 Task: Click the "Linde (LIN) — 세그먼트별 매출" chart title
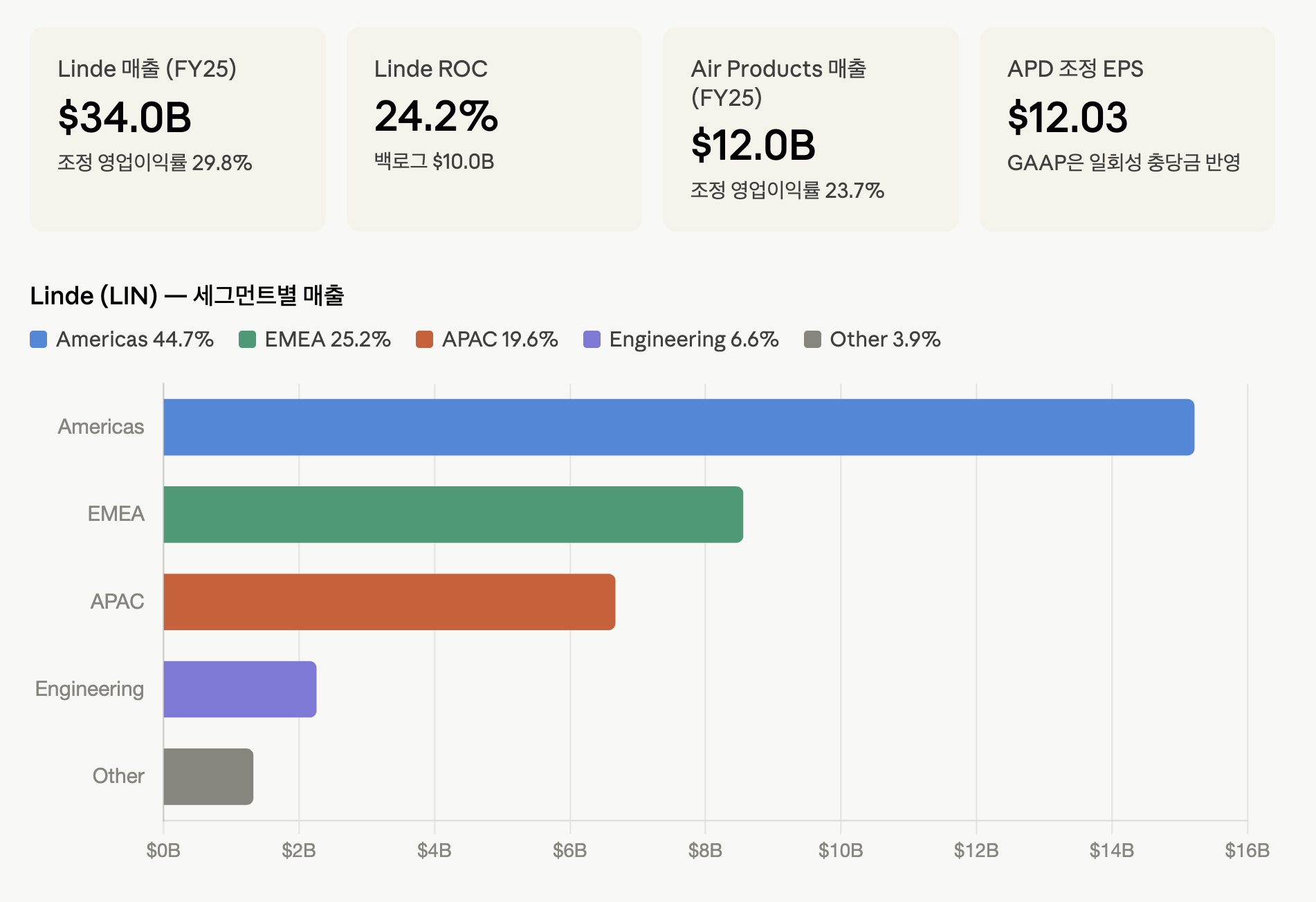click(x=188, y=296)
